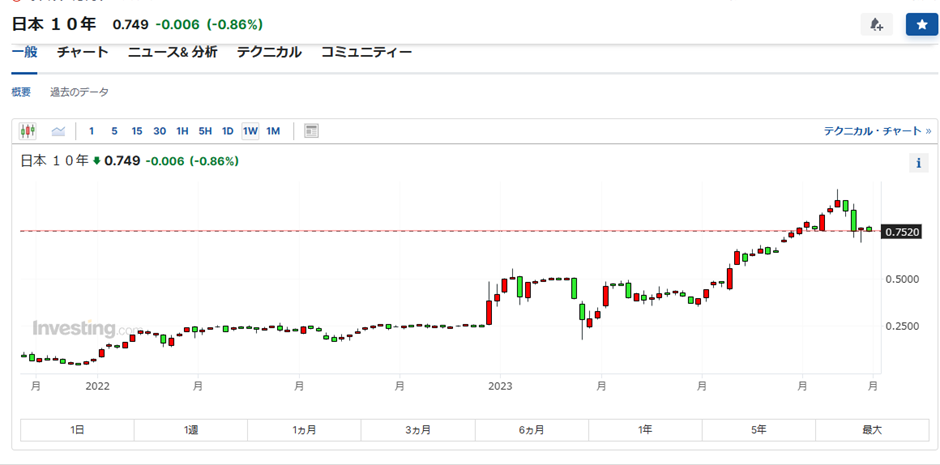
Task: Click the 0.5000 price axis label
Action: 902,279
